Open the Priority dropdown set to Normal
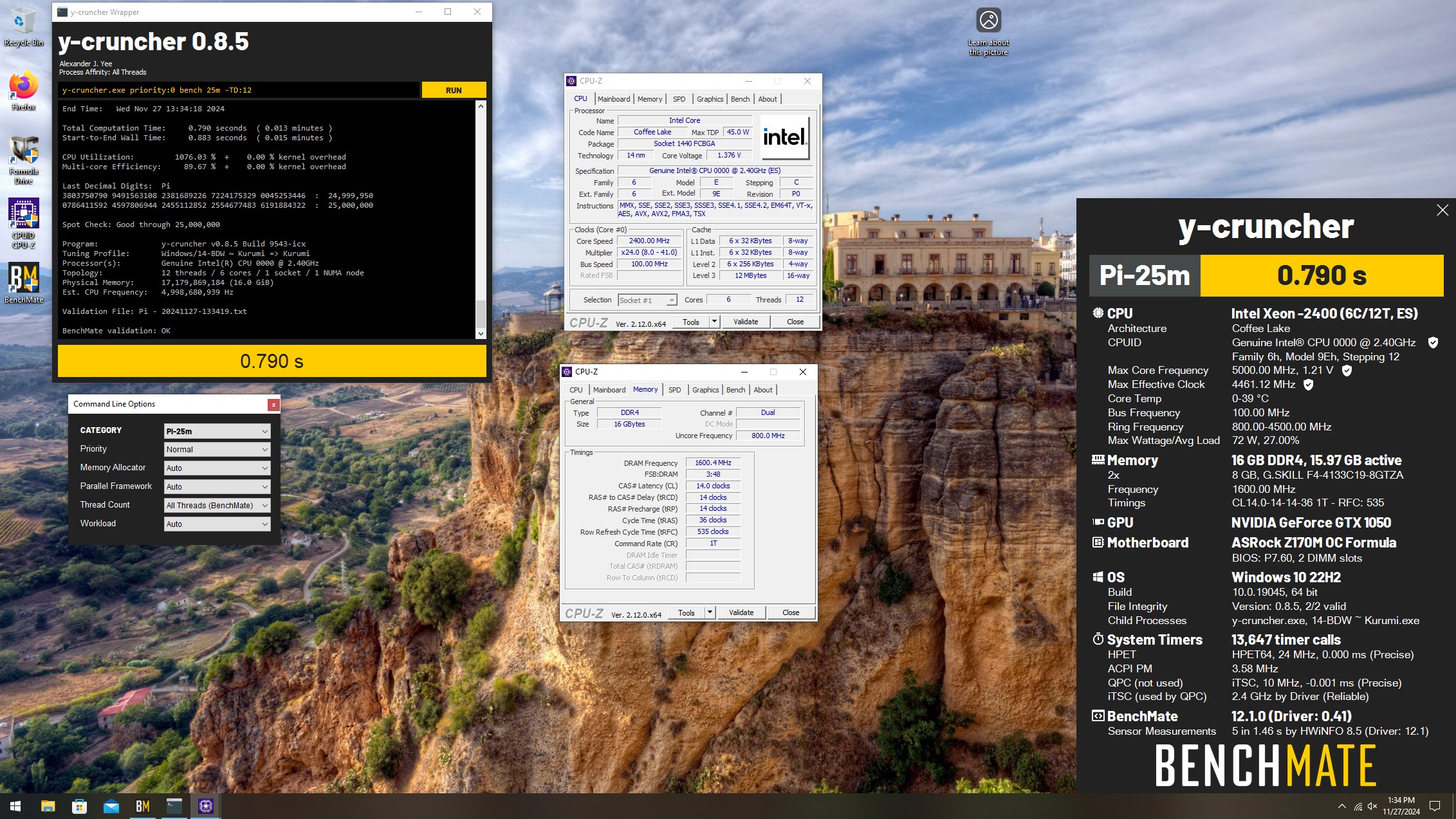The width and height of the screenshot is (1456, 819). point(217,449)
